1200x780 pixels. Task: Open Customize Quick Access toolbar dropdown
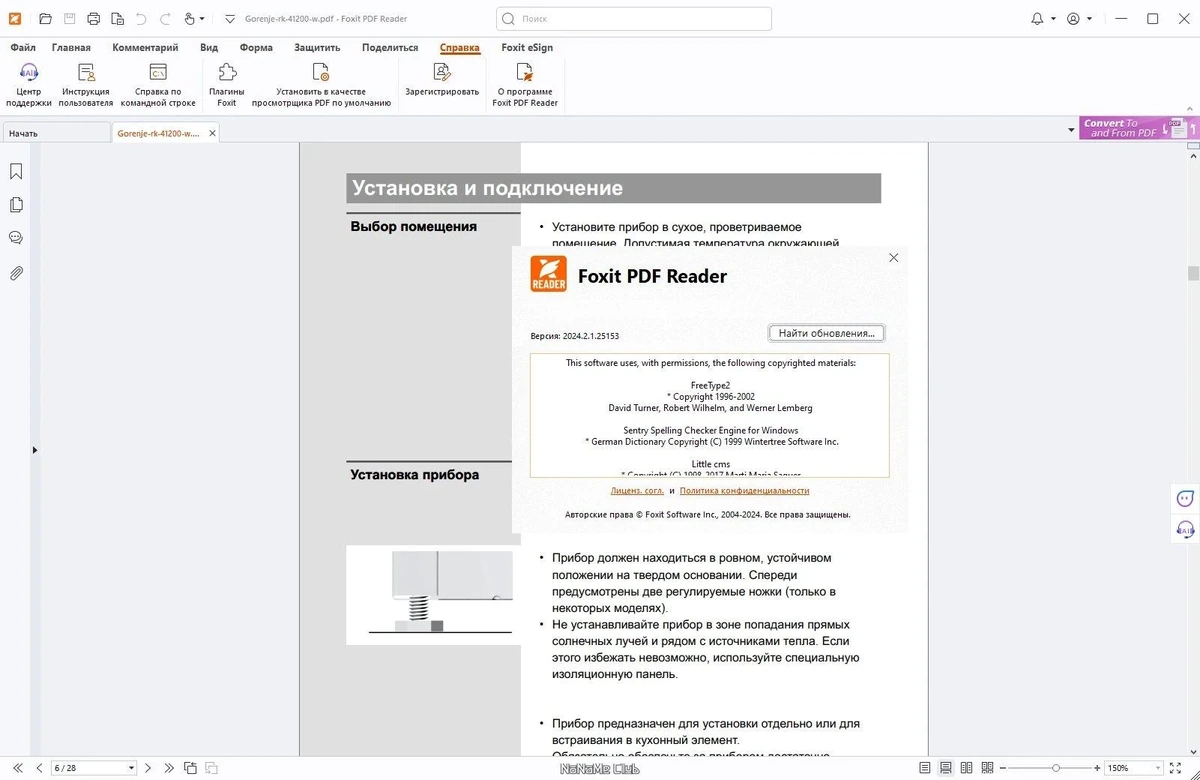point(230,18)
